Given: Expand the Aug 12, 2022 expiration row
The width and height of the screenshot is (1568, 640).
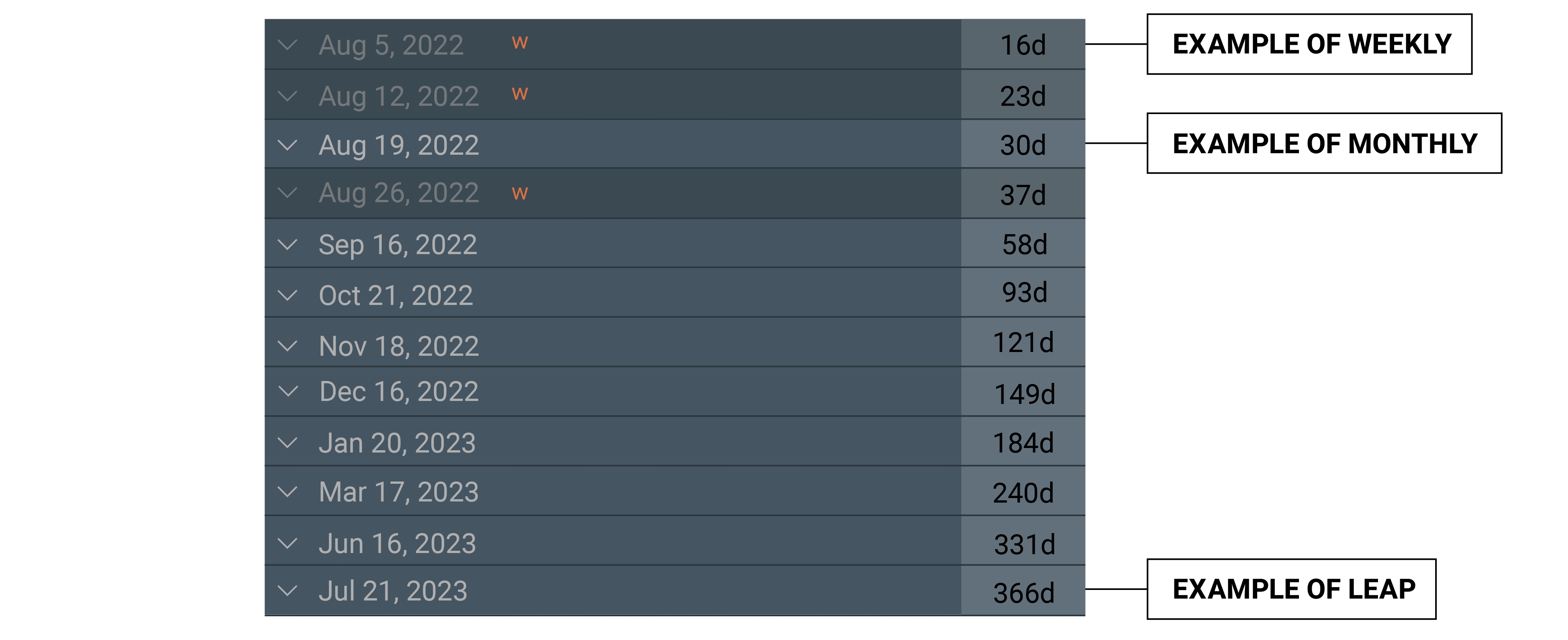Looking at the screenshot, I should coord(287,96).
